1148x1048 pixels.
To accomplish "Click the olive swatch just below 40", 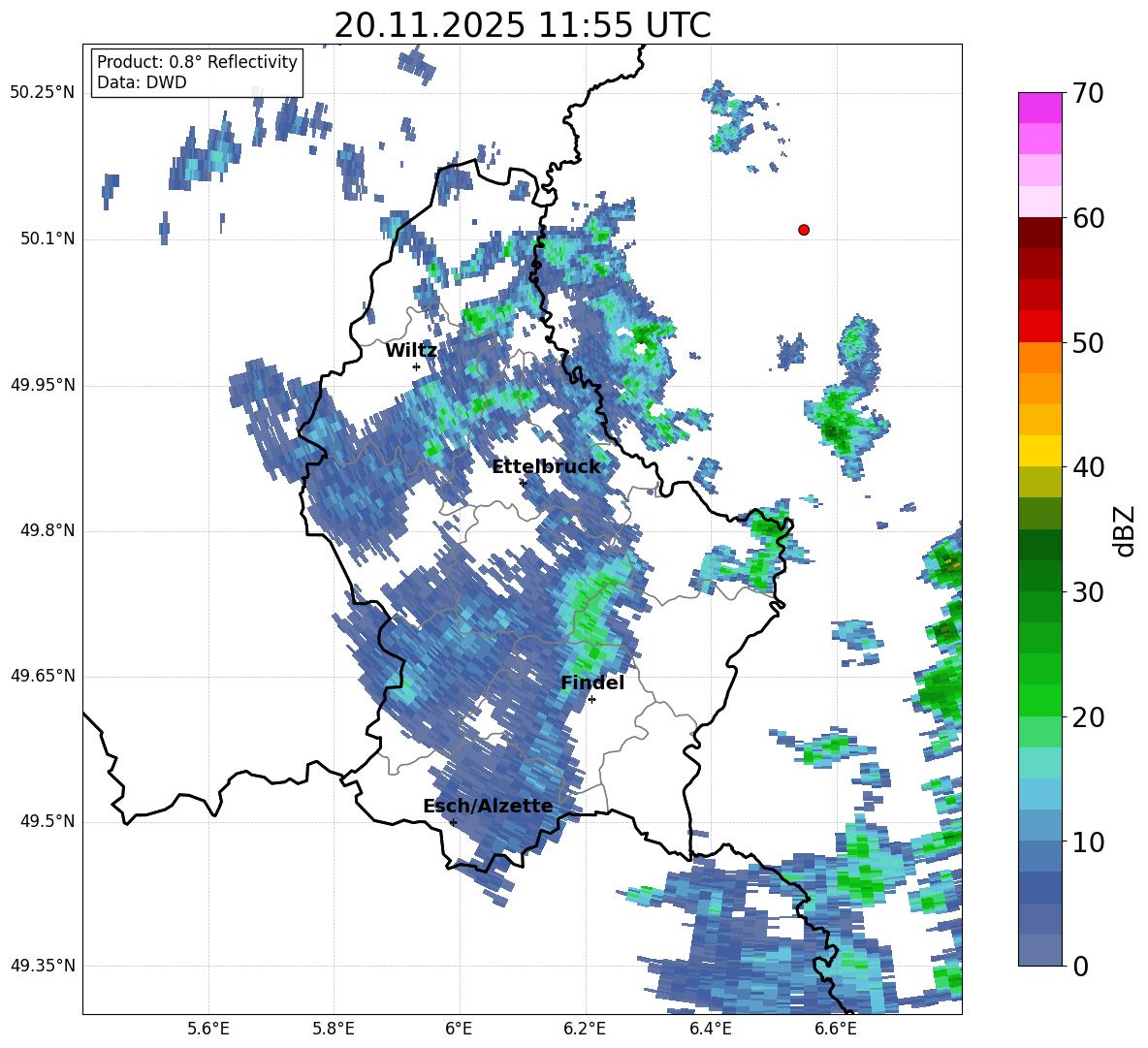I will click(1039, 482).
